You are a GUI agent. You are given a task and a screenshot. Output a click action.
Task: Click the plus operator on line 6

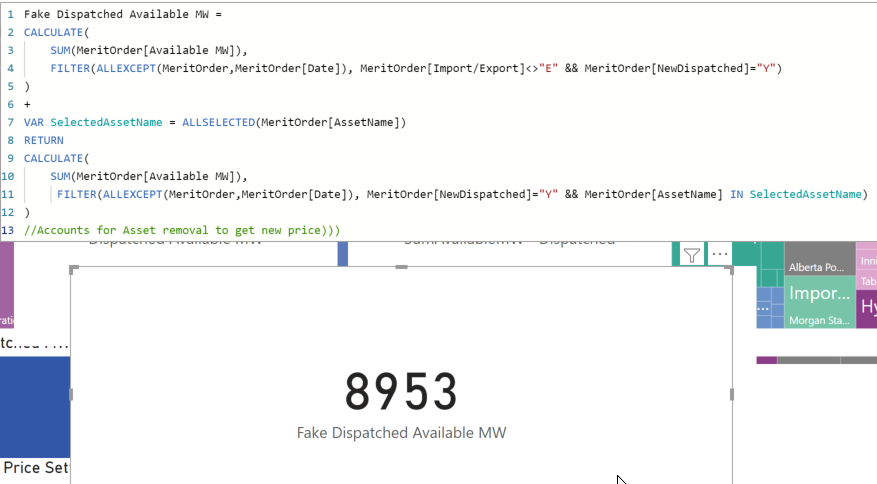pyautogui.click(x=27, y=104)
